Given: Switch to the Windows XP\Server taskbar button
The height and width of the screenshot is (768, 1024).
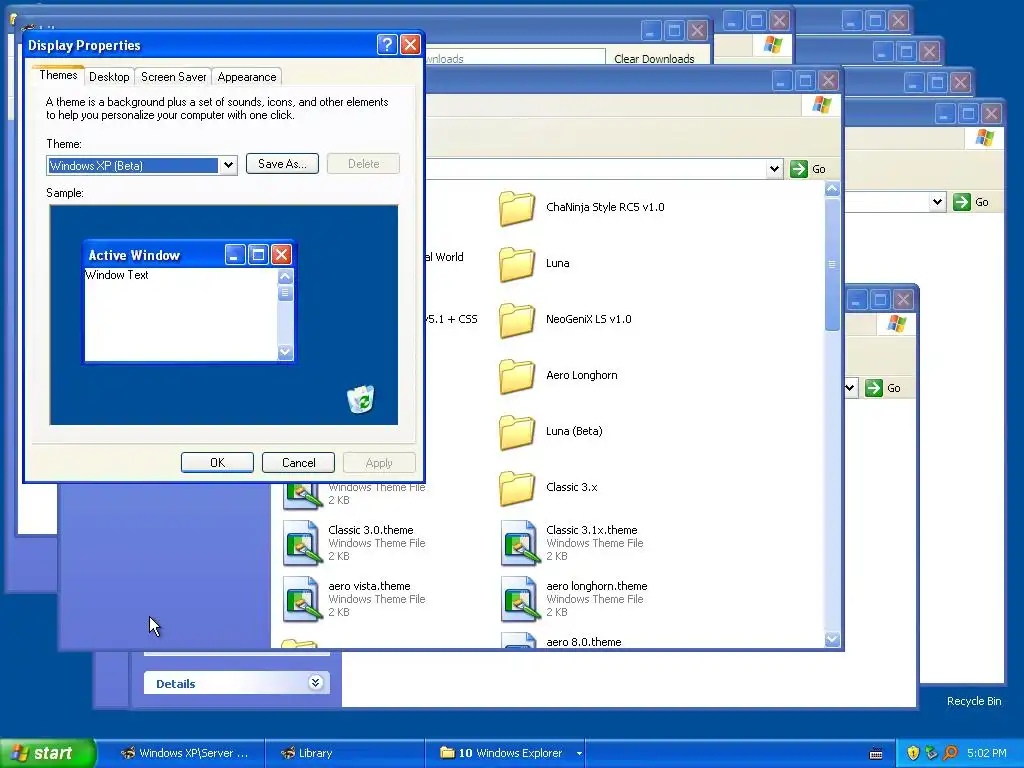Looking at the screenshot, I should coord(186,753).
